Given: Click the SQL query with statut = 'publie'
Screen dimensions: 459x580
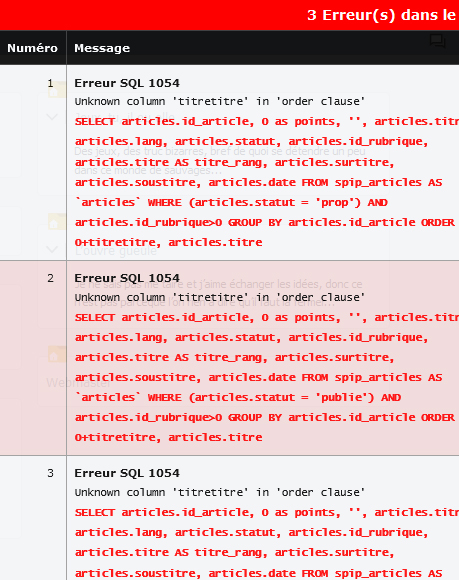Looking at the screenshot, I should point(266,377).
